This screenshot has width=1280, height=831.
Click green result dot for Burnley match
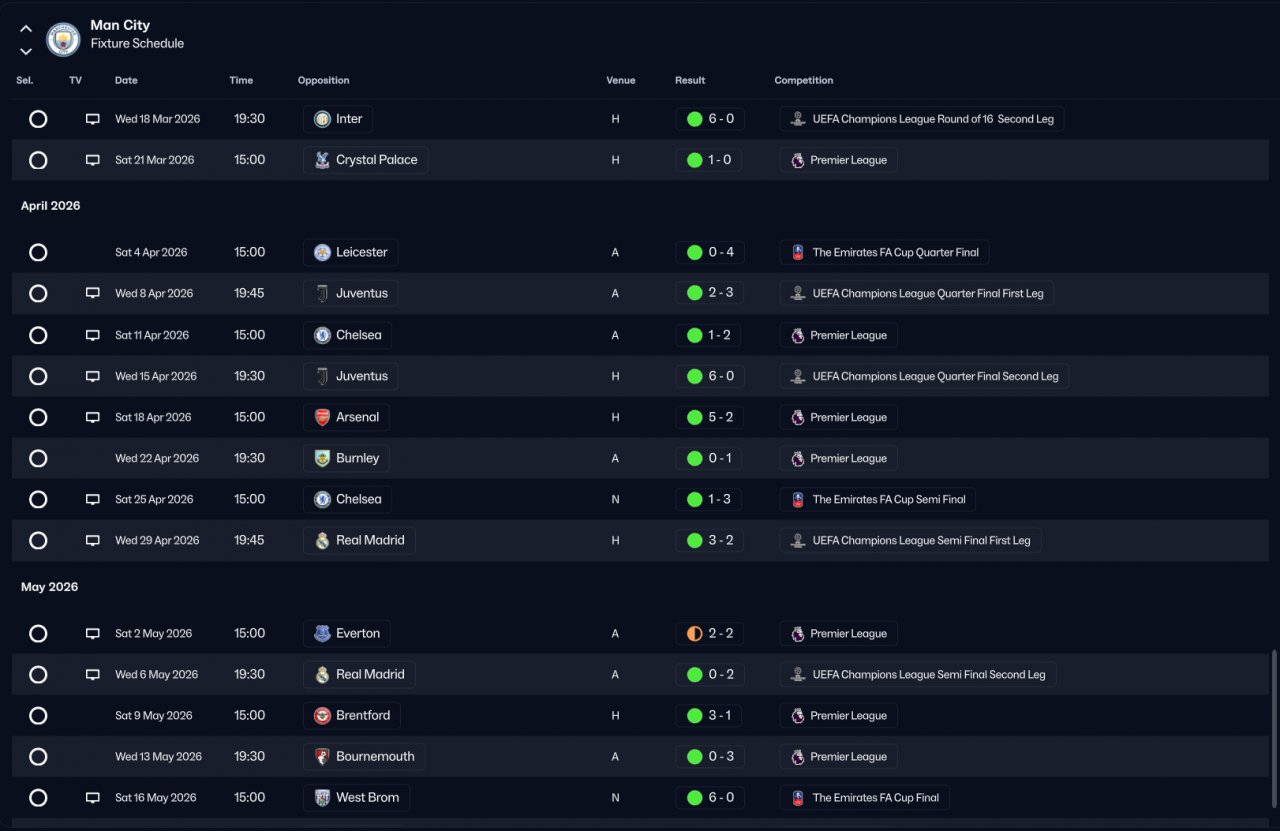click(x=694, y=458)
